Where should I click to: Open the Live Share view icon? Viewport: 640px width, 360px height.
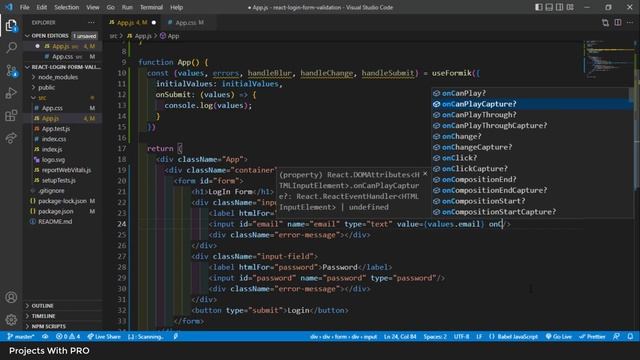pos(11,138)
